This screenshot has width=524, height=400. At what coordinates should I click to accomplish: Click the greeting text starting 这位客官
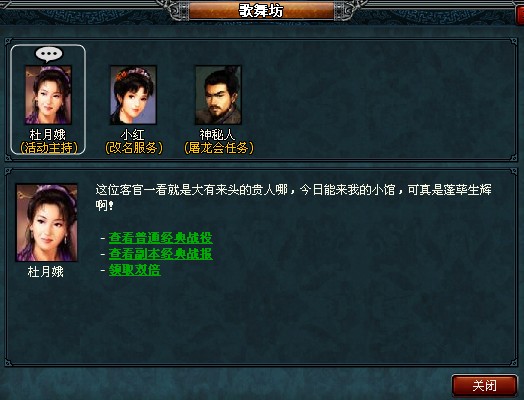pyautogui.click(x=293, y=197)
